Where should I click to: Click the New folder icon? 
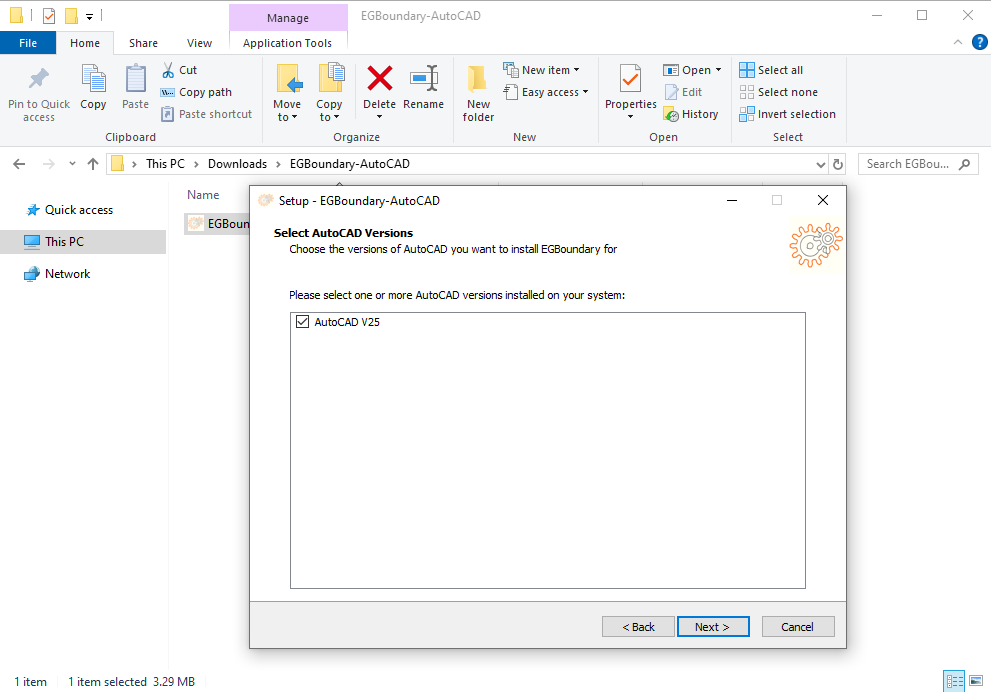click(478, 79)
